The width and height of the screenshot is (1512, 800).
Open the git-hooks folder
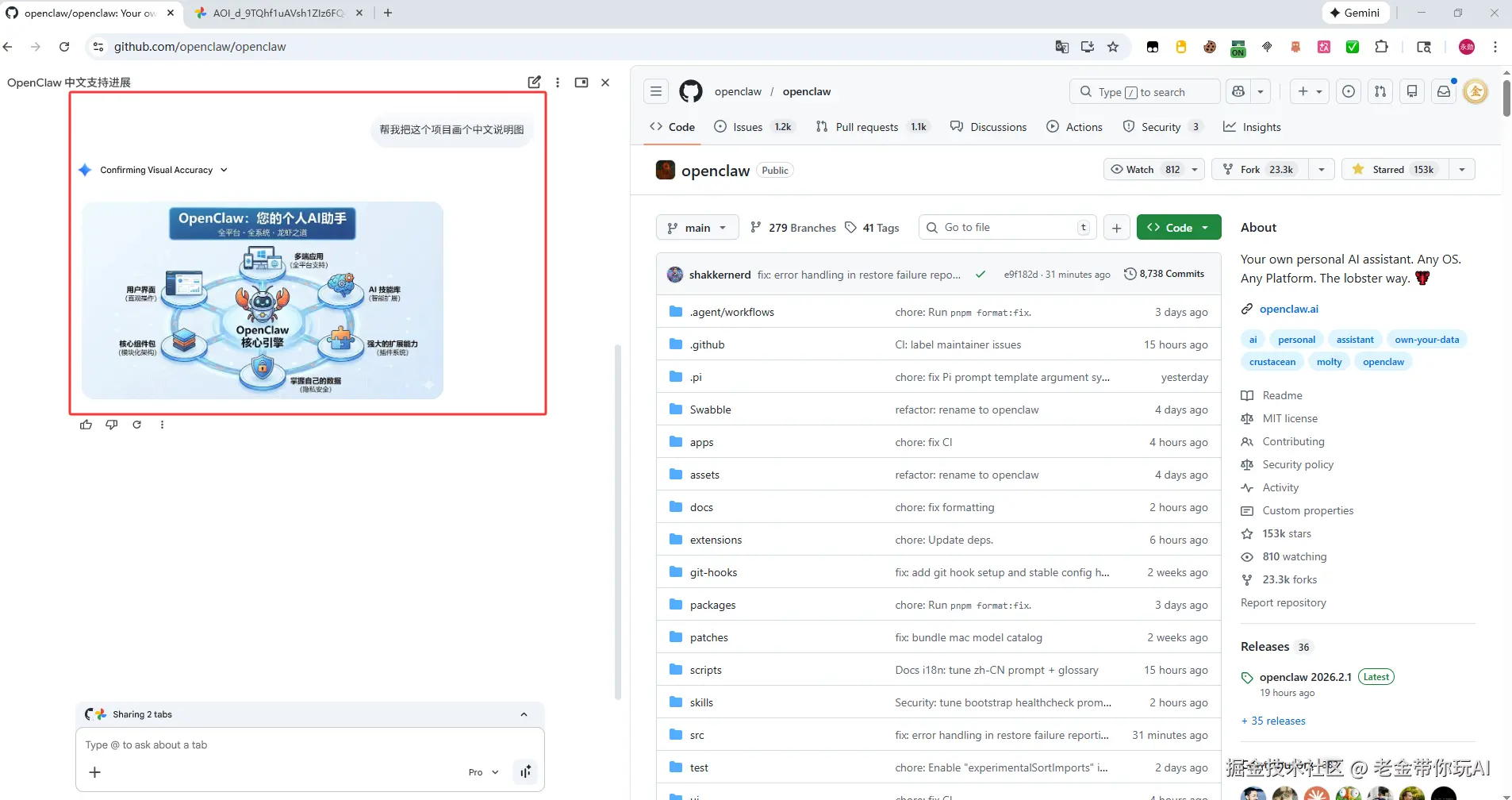(x=713, y=572)
